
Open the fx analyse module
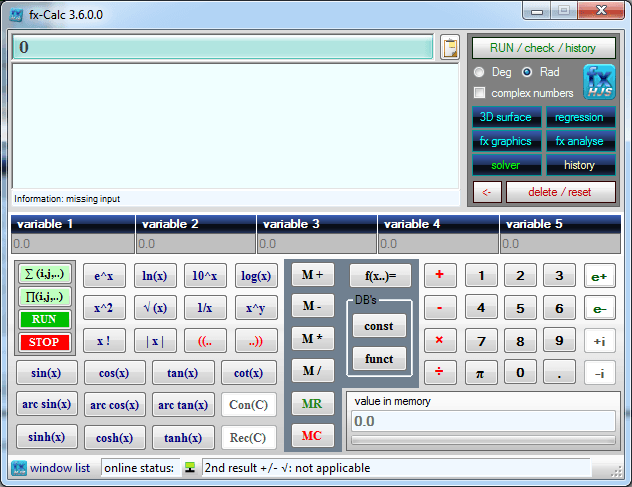[x=580, y=141]
